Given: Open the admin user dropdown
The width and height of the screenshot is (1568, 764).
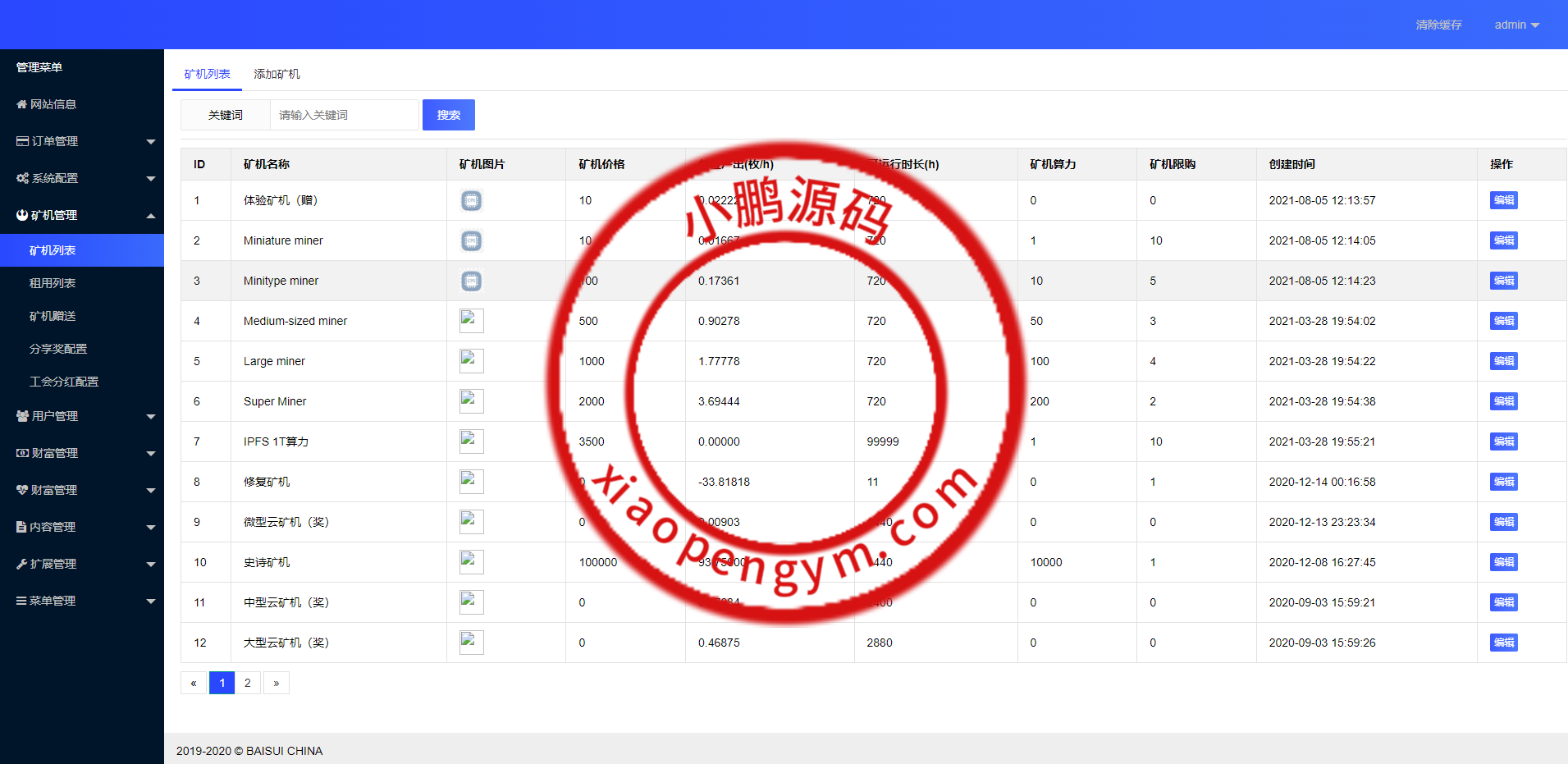Looking at the screenshot, I should [1516, 25].
